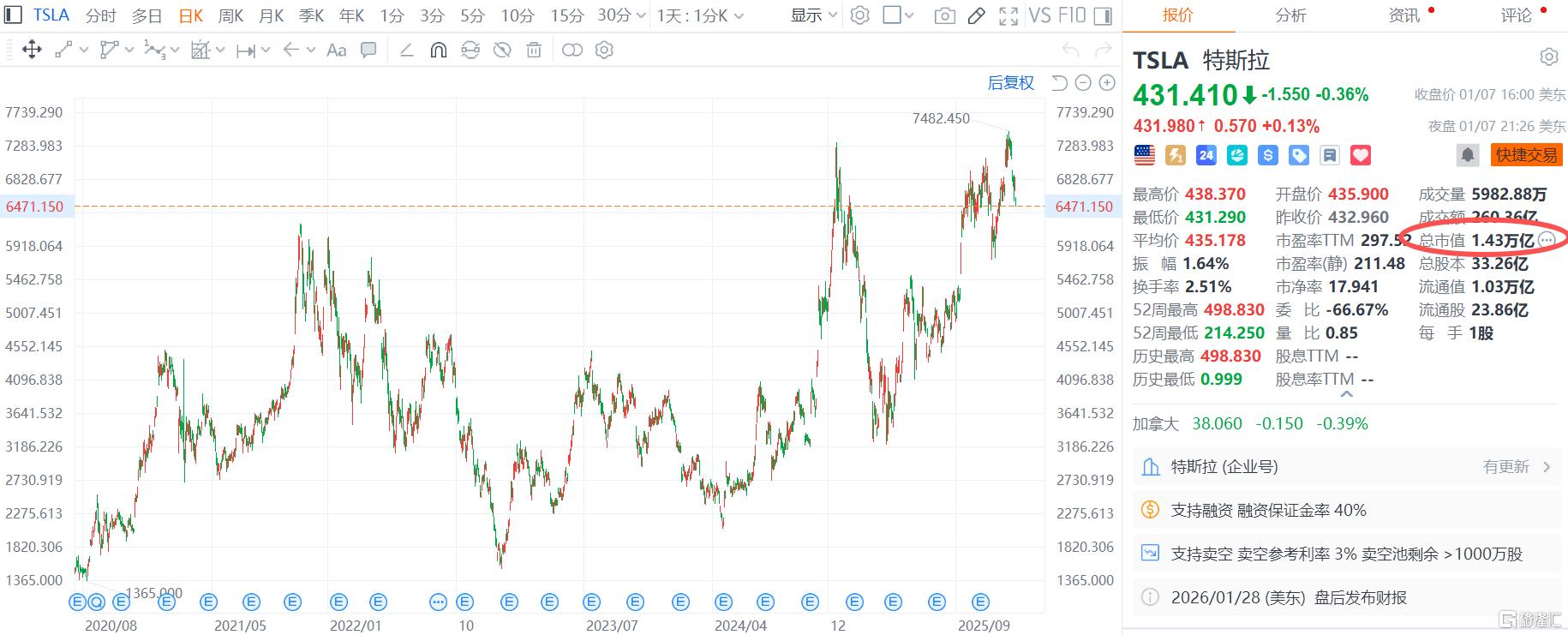
Task: Add a text annotation with Aa tool
Action: (337, 51)
